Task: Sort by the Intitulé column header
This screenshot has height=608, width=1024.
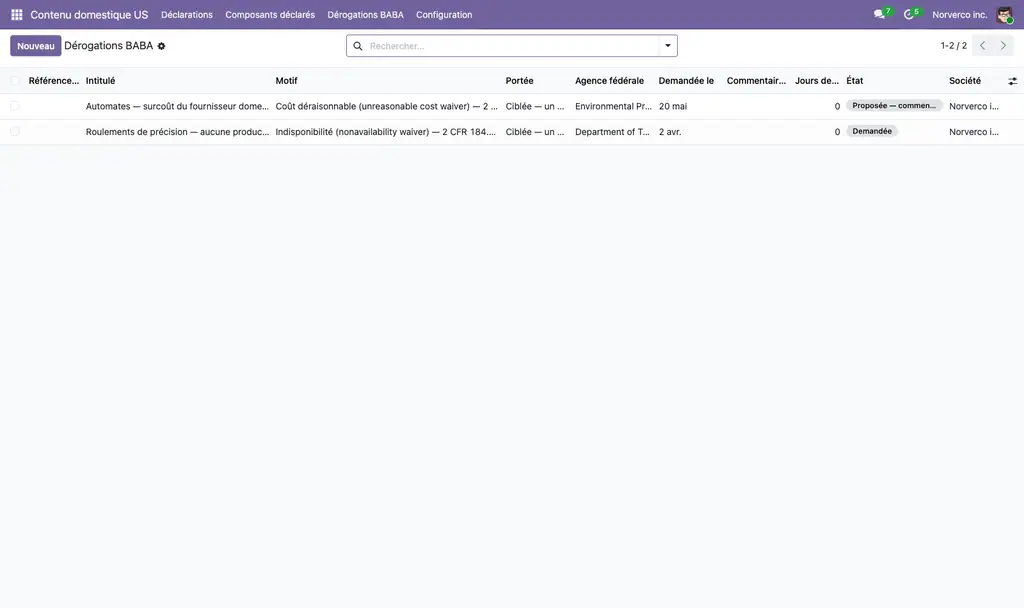Action: click(x=101, y=81)
